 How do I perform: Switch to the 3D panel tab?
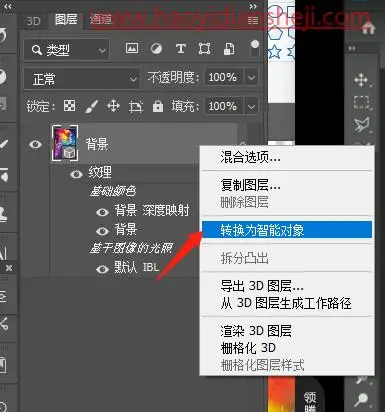pyautogui.click(x=33, y=21)
